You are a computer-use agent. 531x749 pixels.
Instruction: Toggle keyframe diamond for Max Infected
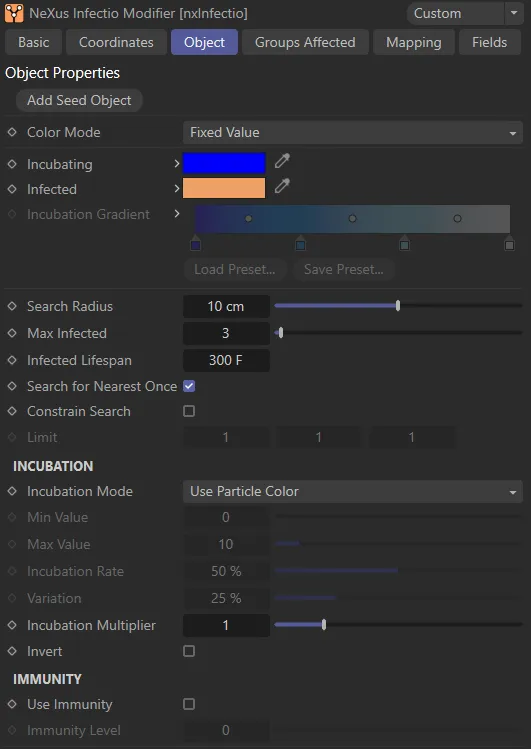[x=12, y=333]
